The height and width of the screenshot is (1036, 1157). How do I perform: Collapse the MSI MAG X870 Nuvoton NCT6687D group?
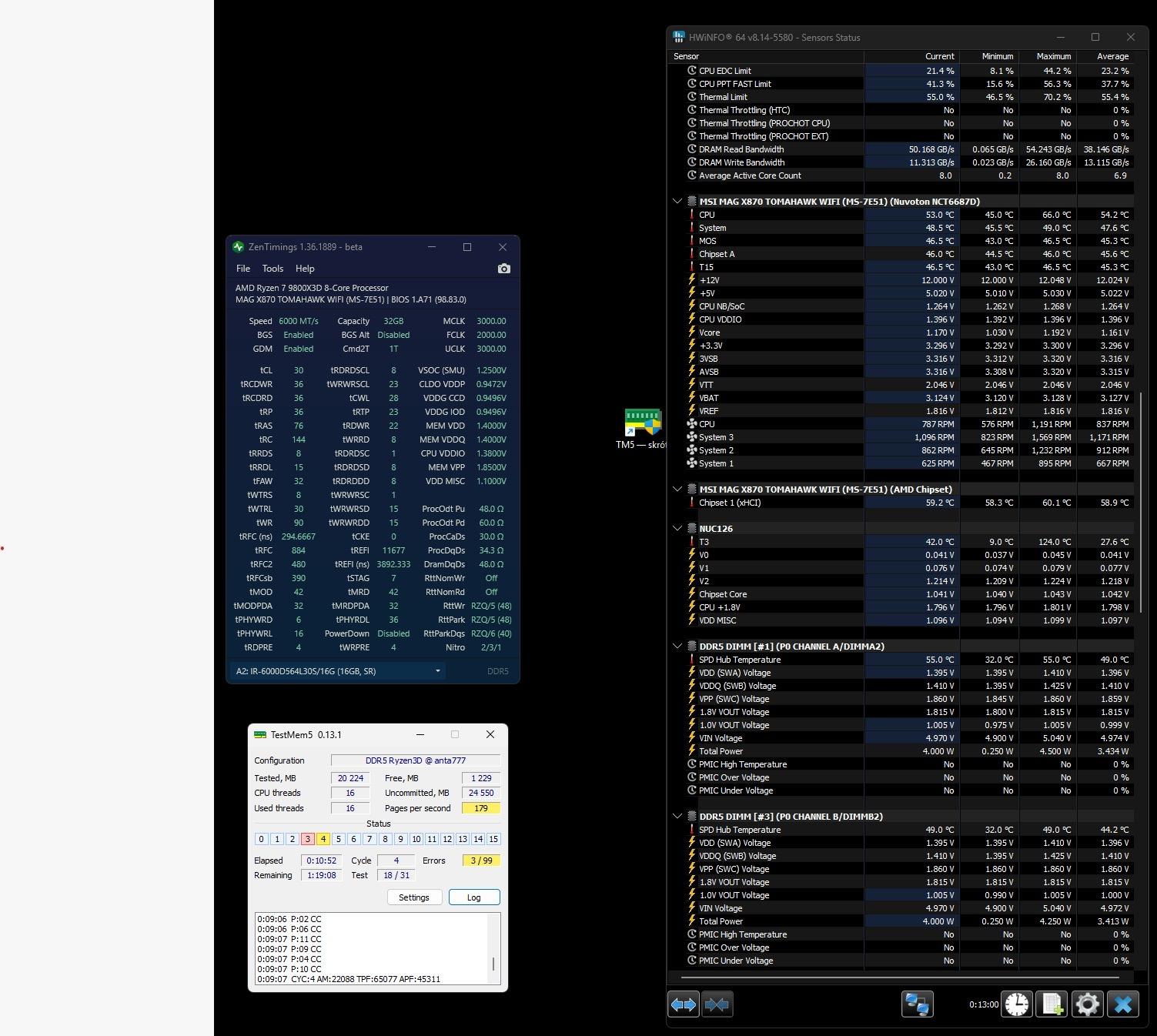click(x=677, y=202)
